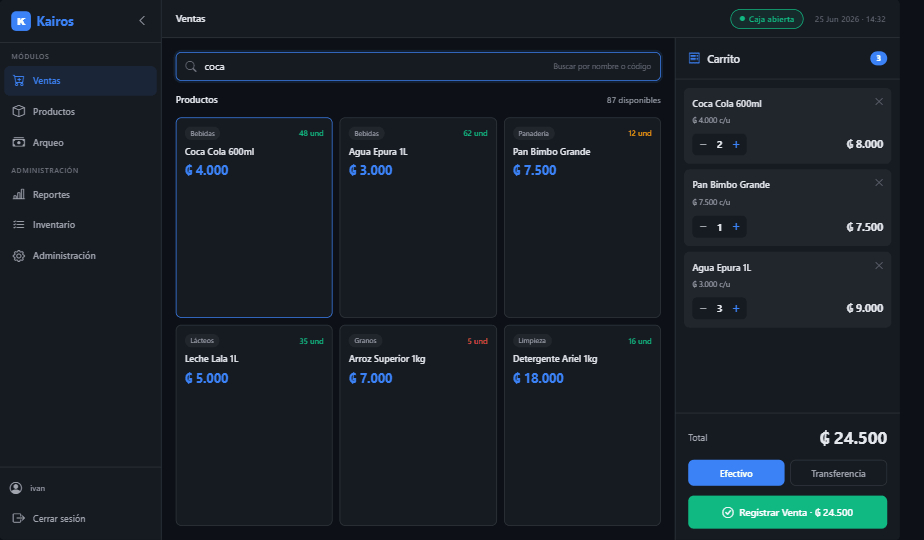Screen dimensions: 924x540
Task: Click the magnifying glass search icon
Action: pyautogui.click(x=191, y=67)
